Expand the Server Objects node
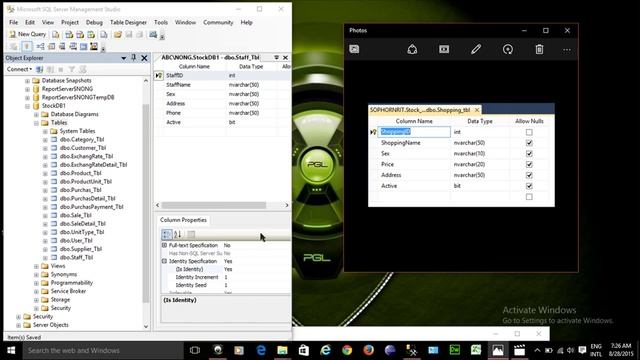The image size is (640, 360). click(x=18, y=325)
